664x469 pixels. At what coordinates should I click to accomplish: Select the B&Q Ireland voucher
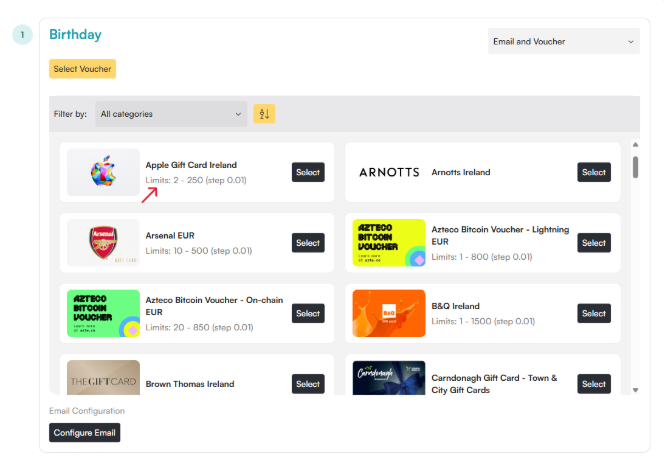[594, 313]
